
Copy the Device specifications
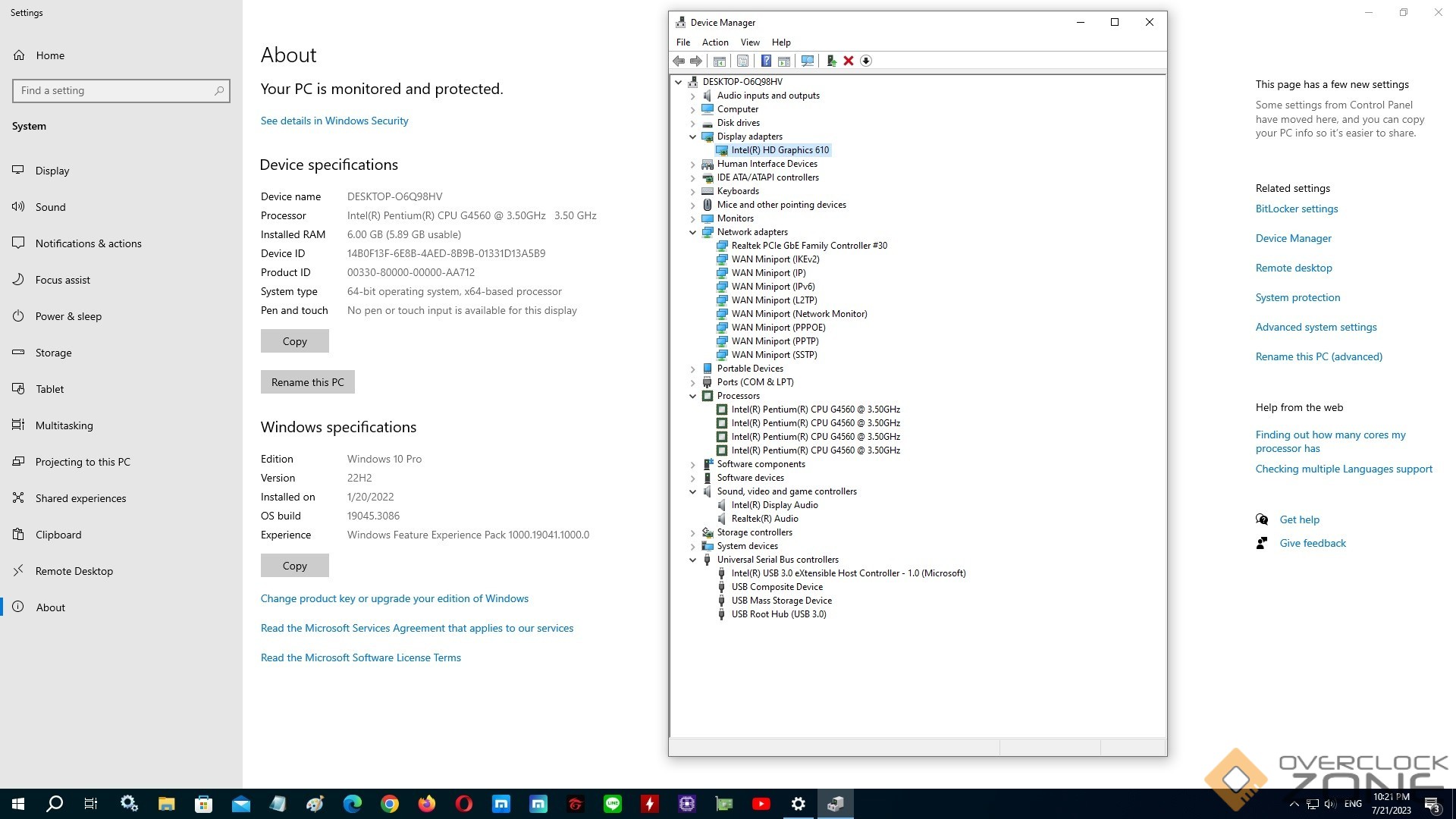click(295, 341)
